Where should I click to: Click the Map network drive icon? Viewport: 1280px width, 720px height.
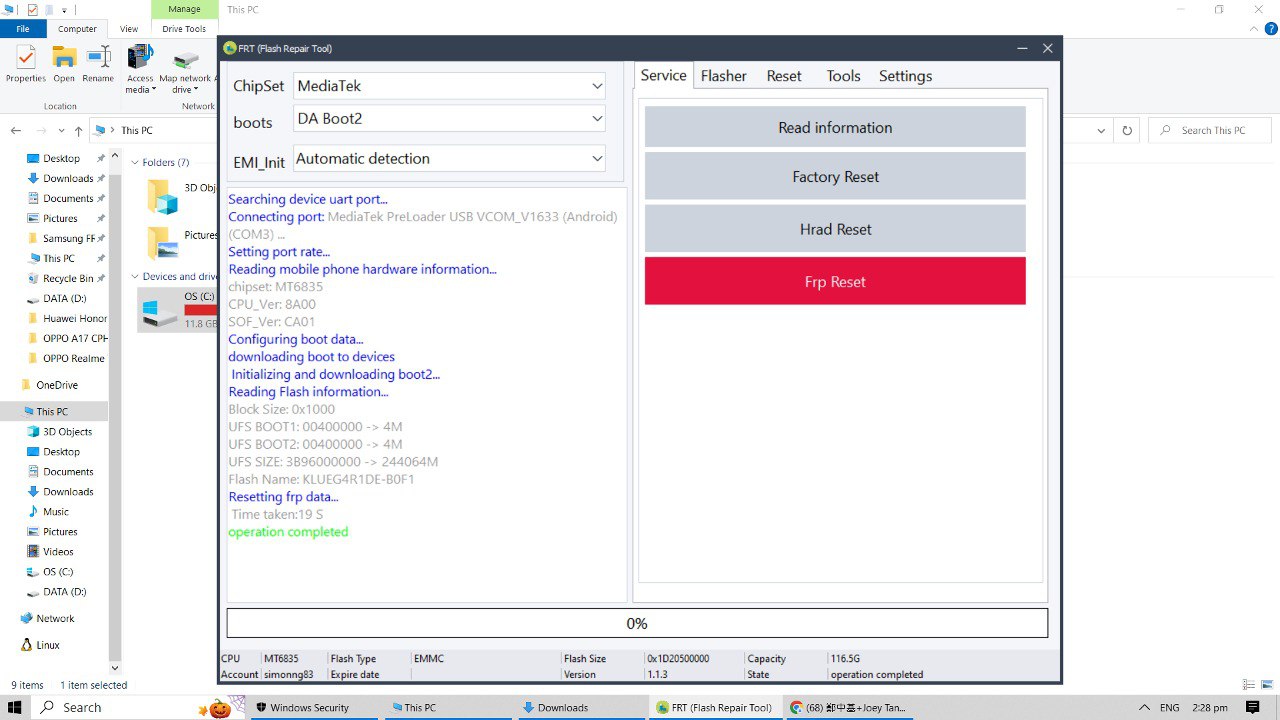tap(185, 70)
